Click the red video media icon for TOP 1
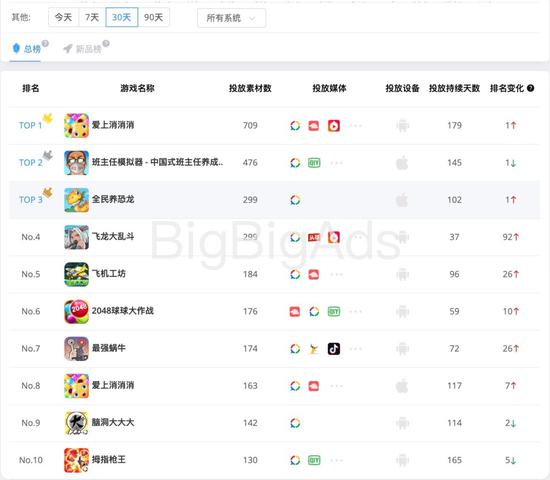The image size is (550, 480). point(334,125)
